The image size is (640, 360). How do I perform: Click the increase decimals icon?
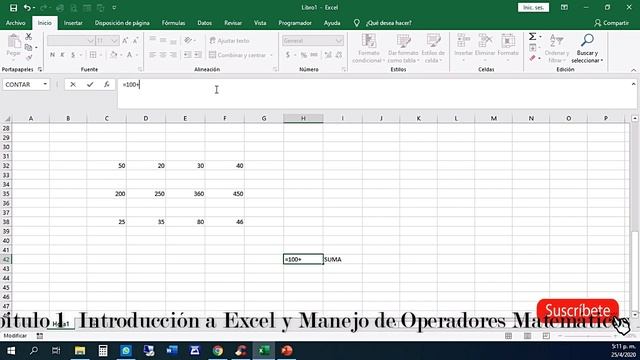point(328,55)
